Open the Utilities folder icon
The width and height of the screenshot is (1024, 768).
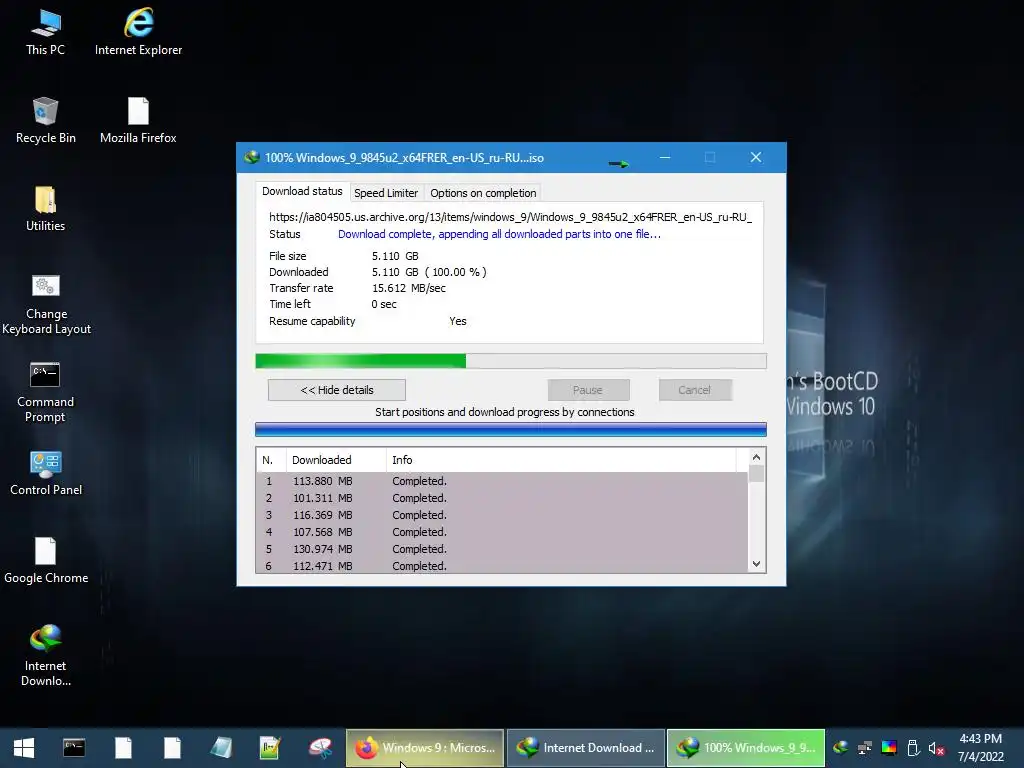45,209
